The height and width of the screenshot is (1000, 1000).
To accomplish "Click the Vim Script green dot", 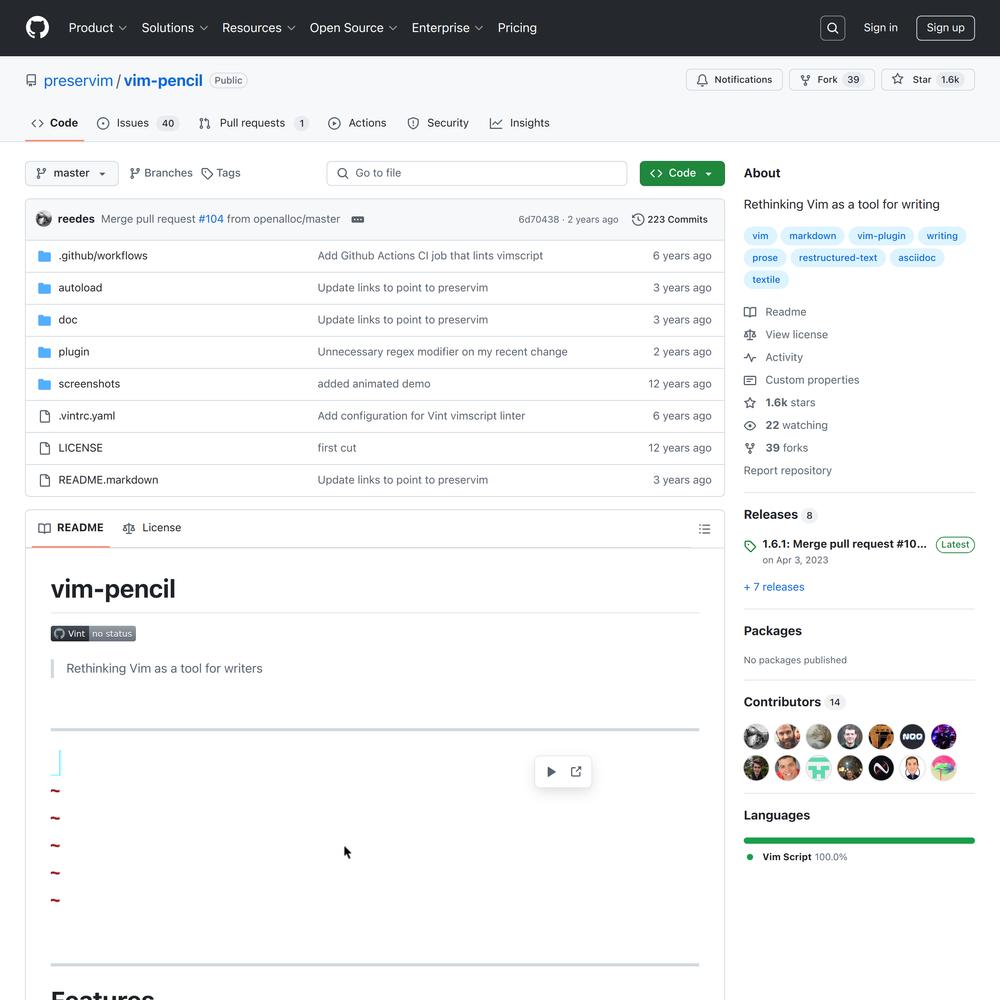I will coord(750,857).
